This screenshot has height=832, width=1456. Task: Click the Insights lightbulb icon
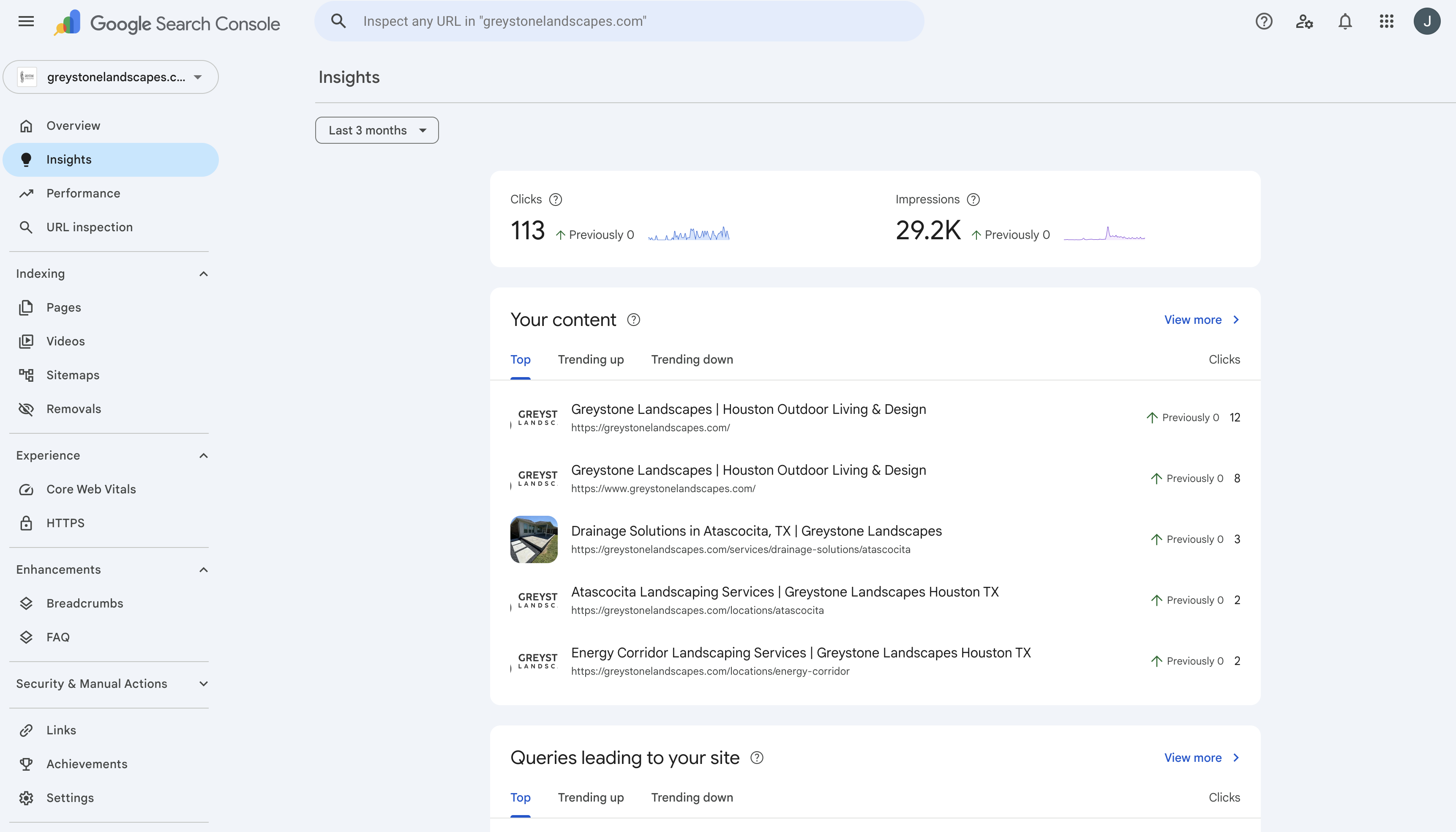pos(26,159)
